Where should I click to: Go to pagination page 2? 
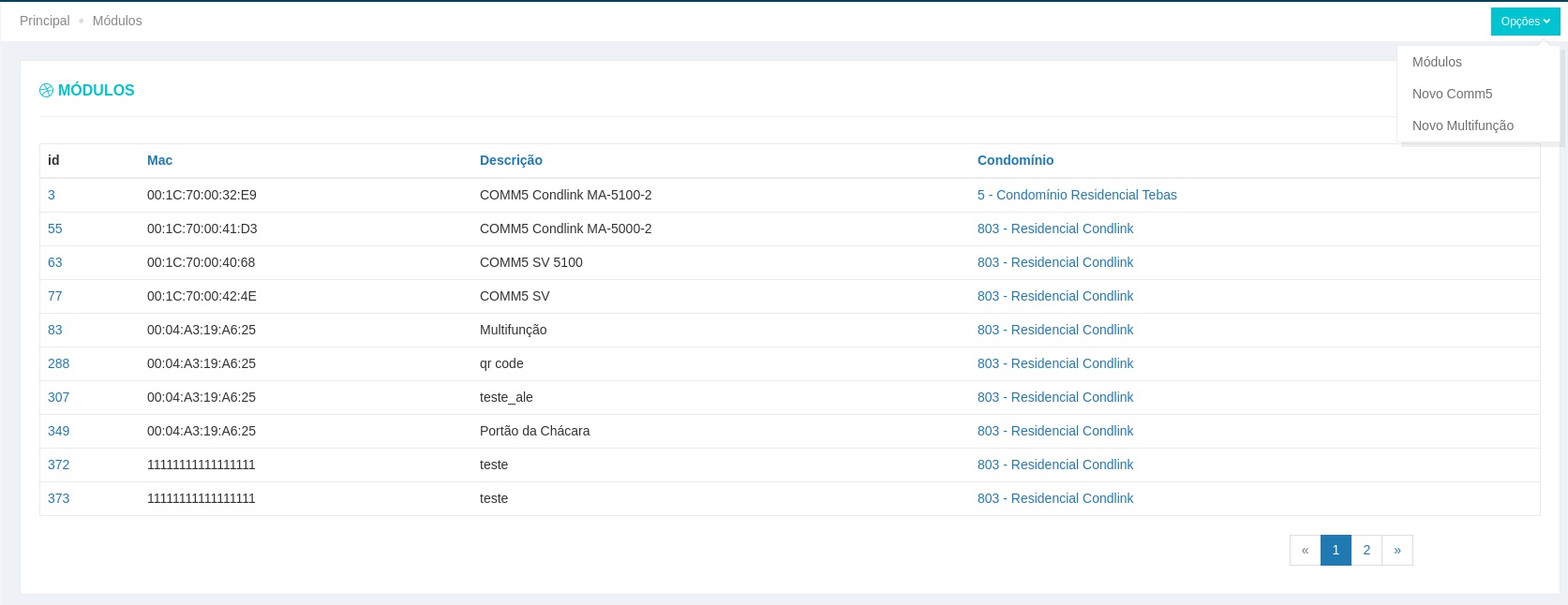(1366, 550)
